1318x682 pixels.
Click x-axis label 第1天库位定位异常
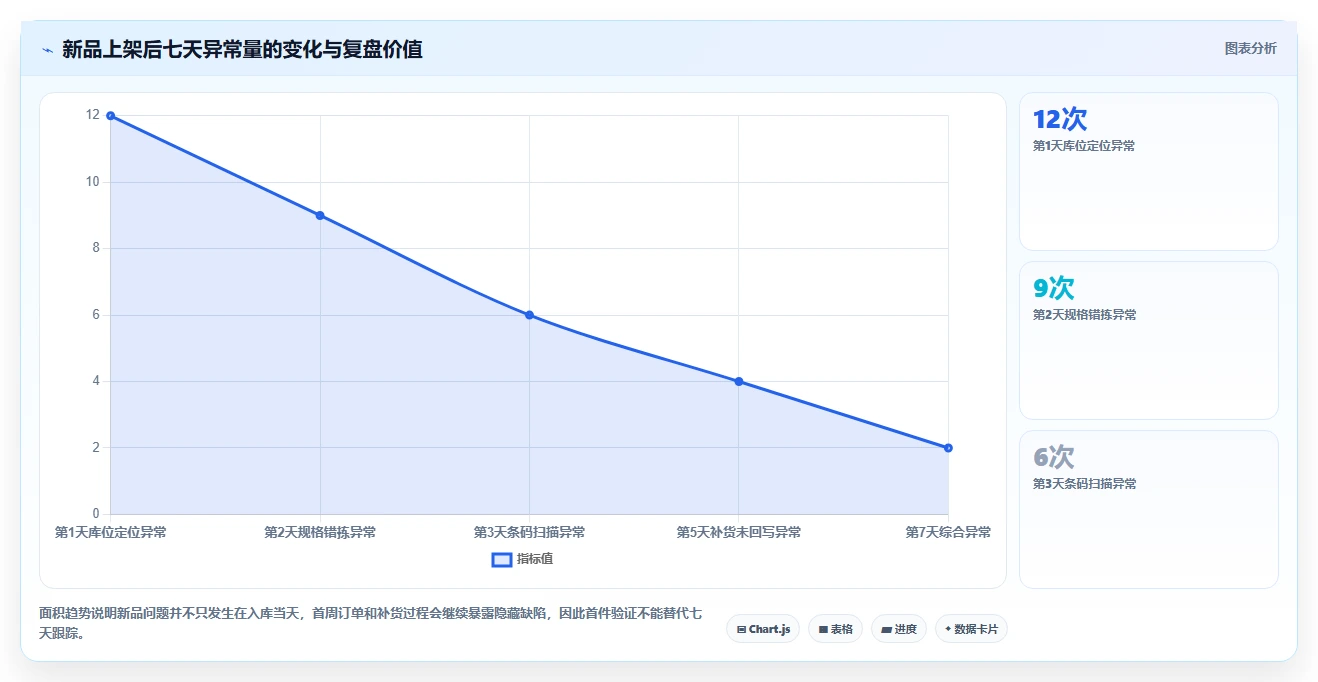111,532
